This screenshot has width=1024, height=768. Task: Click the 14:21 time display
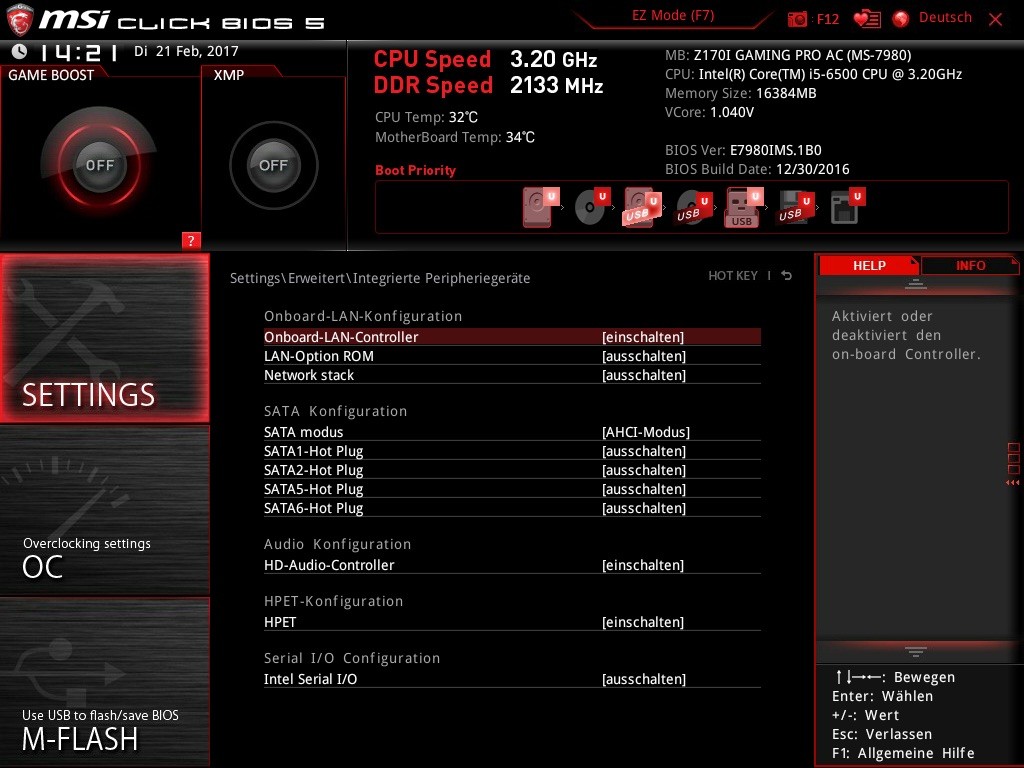(x=78, y=52)
